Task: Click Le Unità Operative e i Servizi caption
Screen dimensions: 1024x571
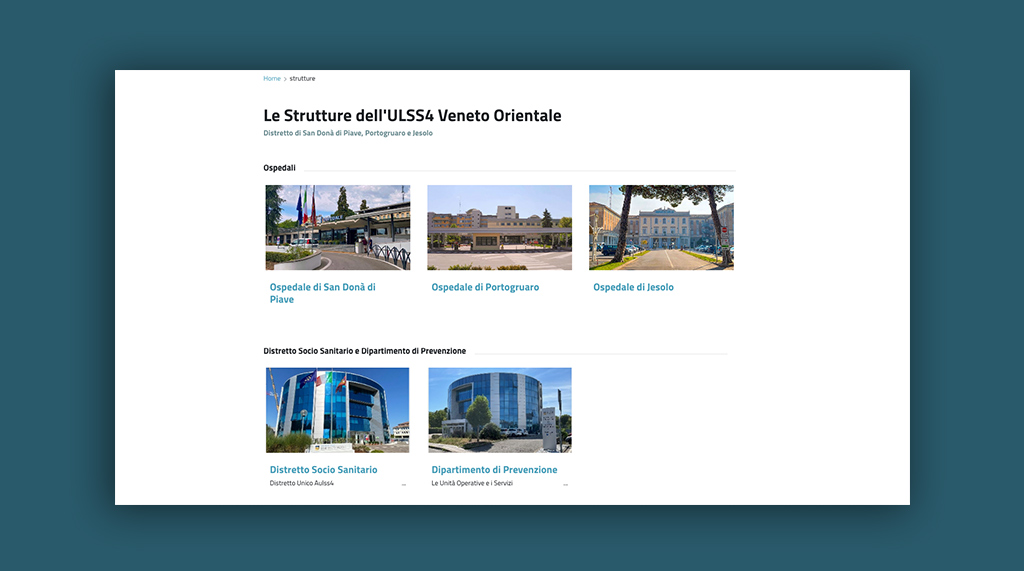Action: click(472, 483)
